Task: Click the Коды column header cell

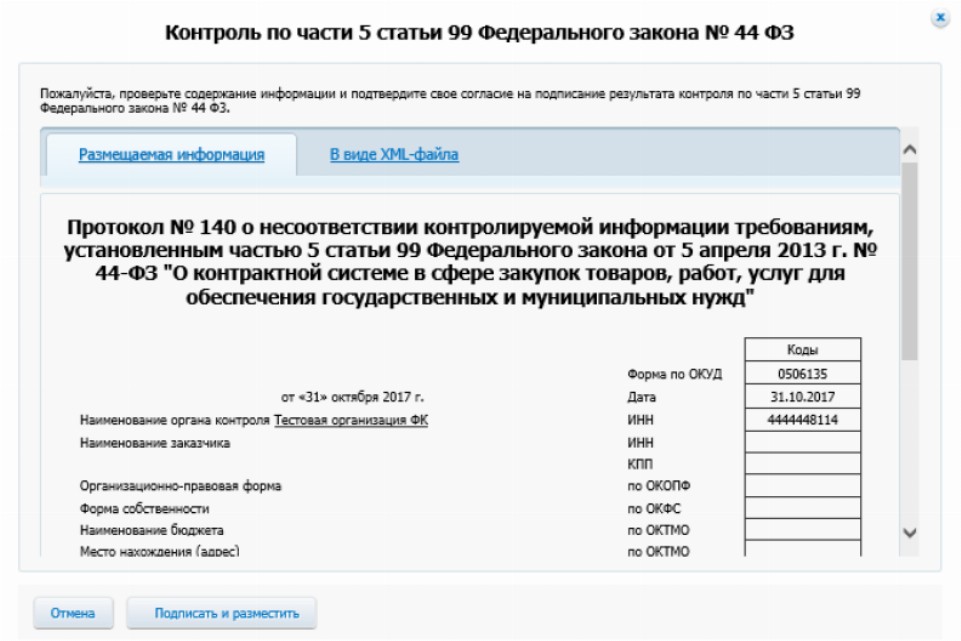Action: click(802, 351)
